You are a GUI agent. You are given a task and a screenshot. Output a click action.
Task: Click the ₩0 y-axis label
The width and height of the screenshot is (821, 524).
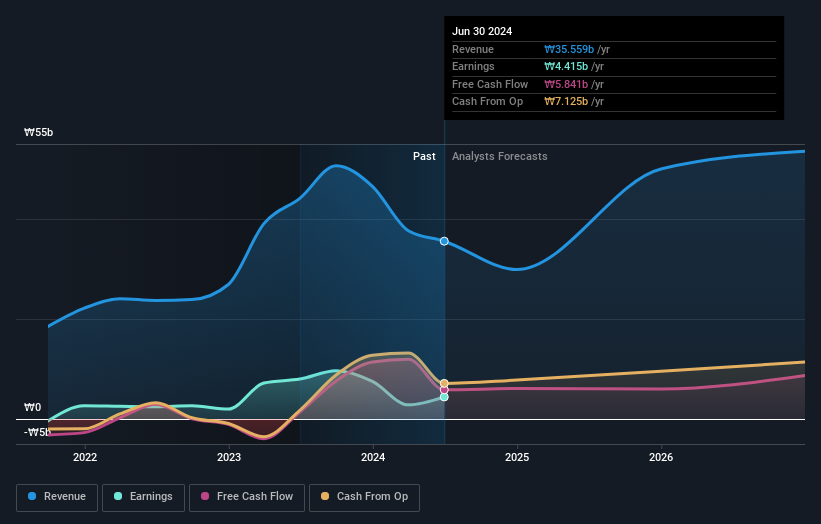32,407
